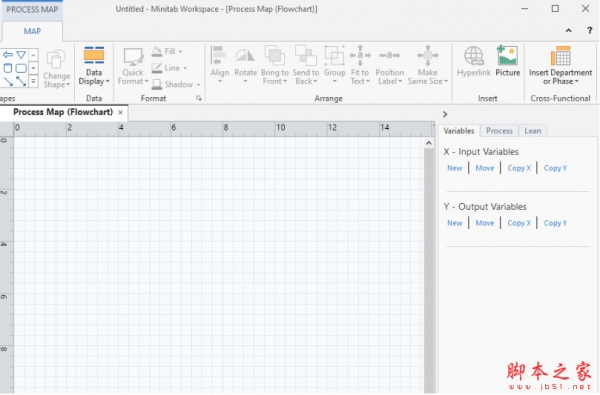
Task: Click Insert Department or Phase icon
Action: click(x=561, y=56)
